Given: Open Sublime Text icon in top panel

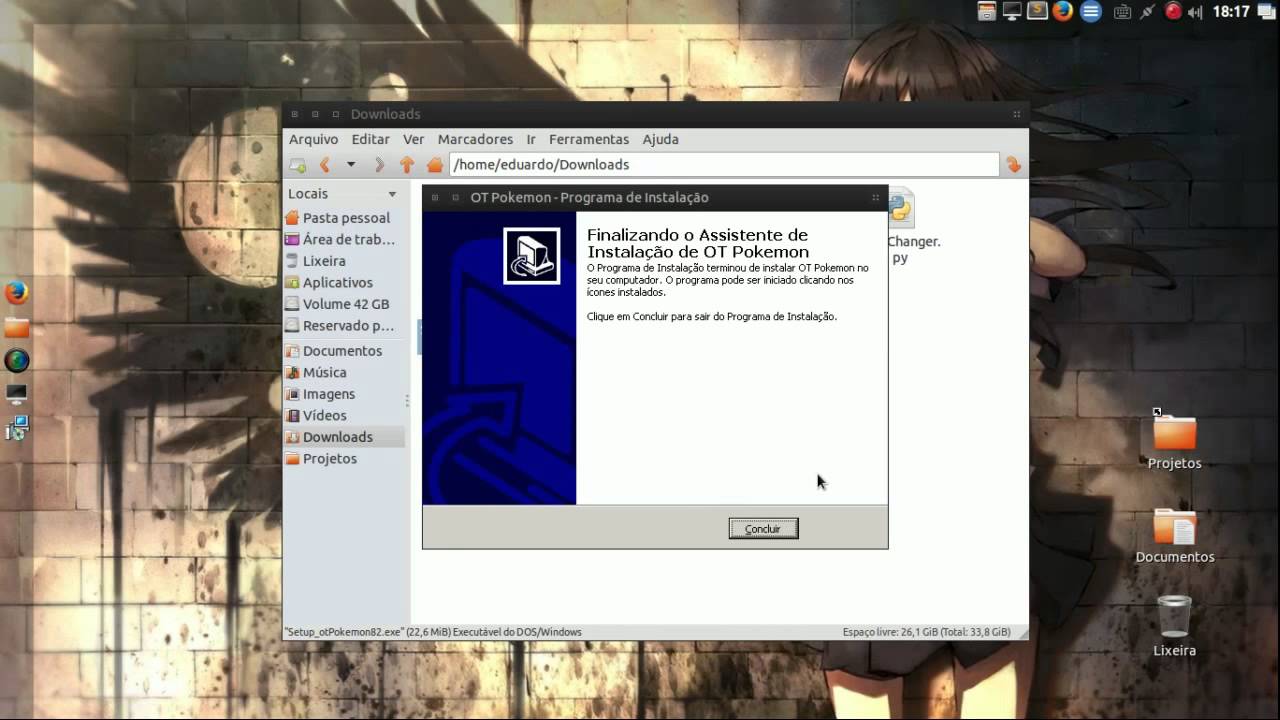Looking at the screenshot, I should 1037,12.
